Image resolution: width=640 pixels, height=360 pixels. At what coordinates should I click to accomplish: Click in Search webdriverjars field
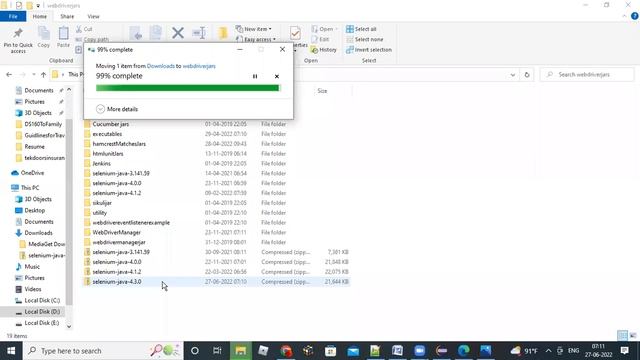(587, 75)
